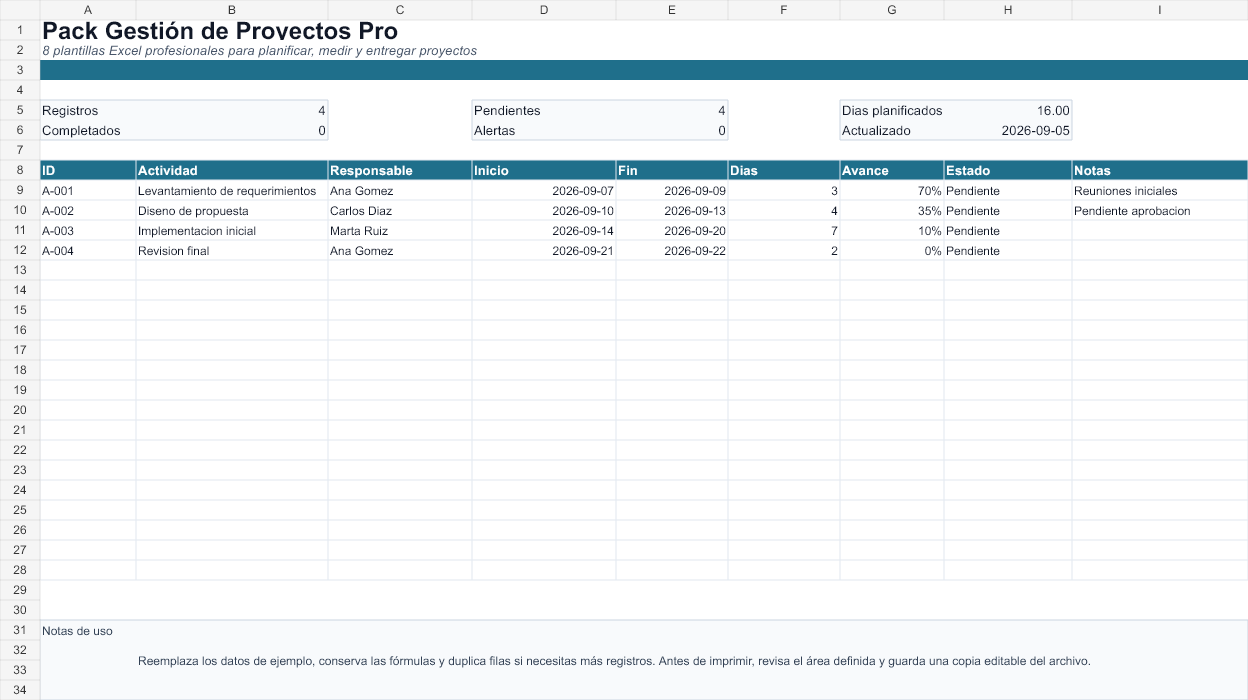Select 'Carlos Diaz' responsable cell

[x=400, y=210]
